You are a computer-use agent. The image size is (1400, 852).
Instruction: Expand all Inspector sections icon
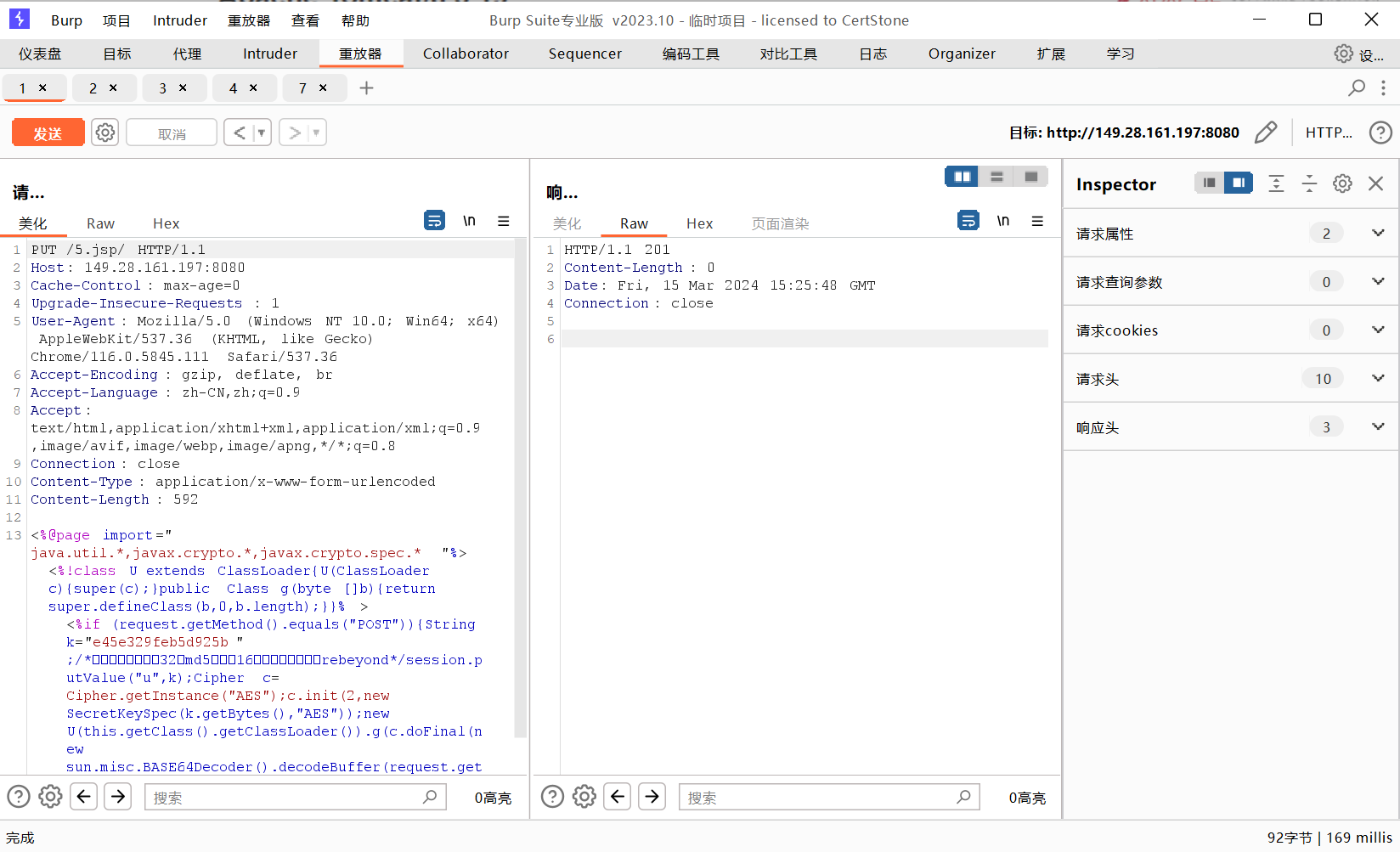pos(1276,183)
